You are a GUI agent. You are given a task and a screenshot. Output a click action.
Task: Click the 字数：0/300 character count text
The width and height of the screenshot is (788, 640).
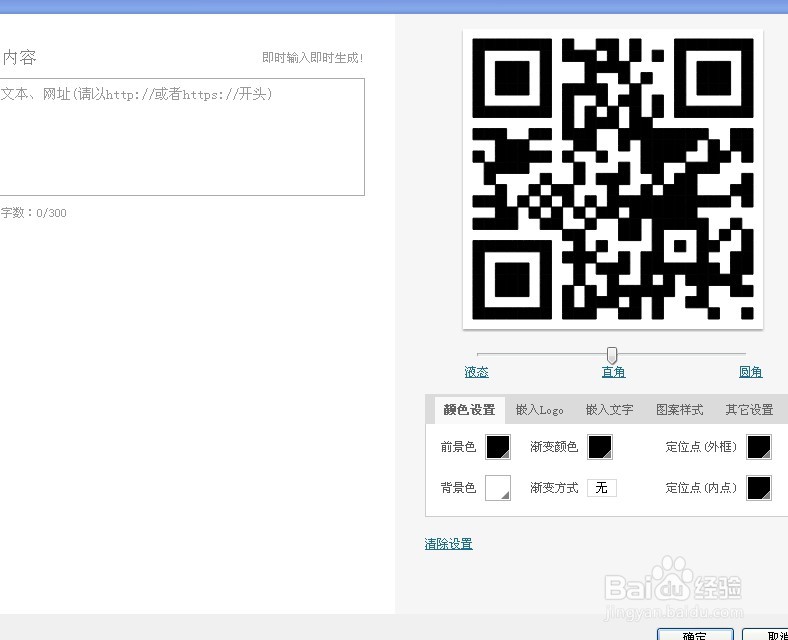pyautogui.click(x=33, y=213)
